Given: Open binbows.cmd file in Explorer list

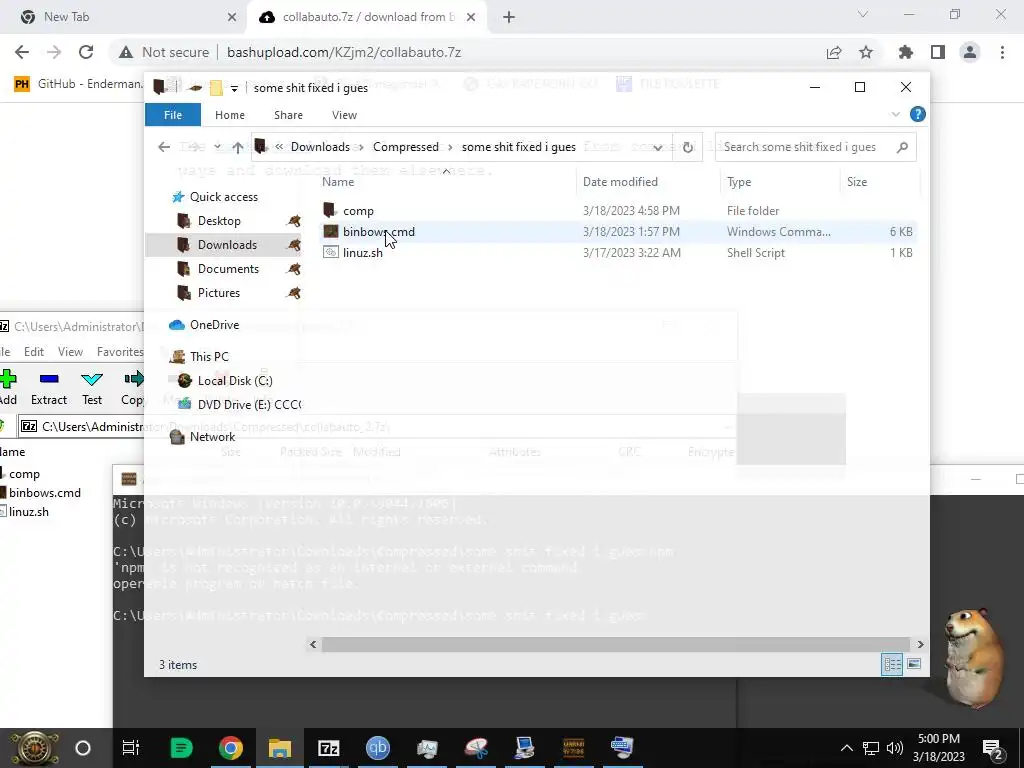Looking at the screenshot, I should tap(379, 232).
